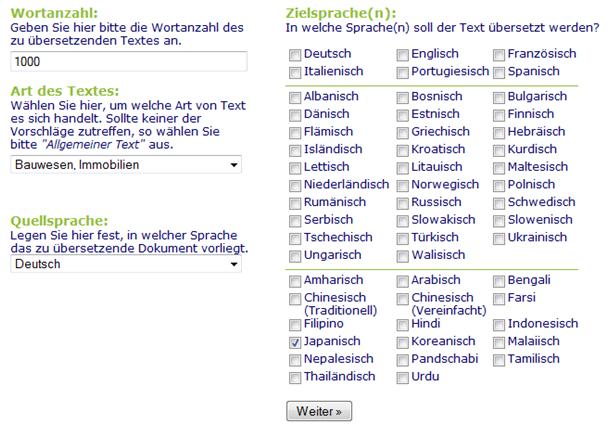Tick the Arabisch checkbox

point(402,281)
